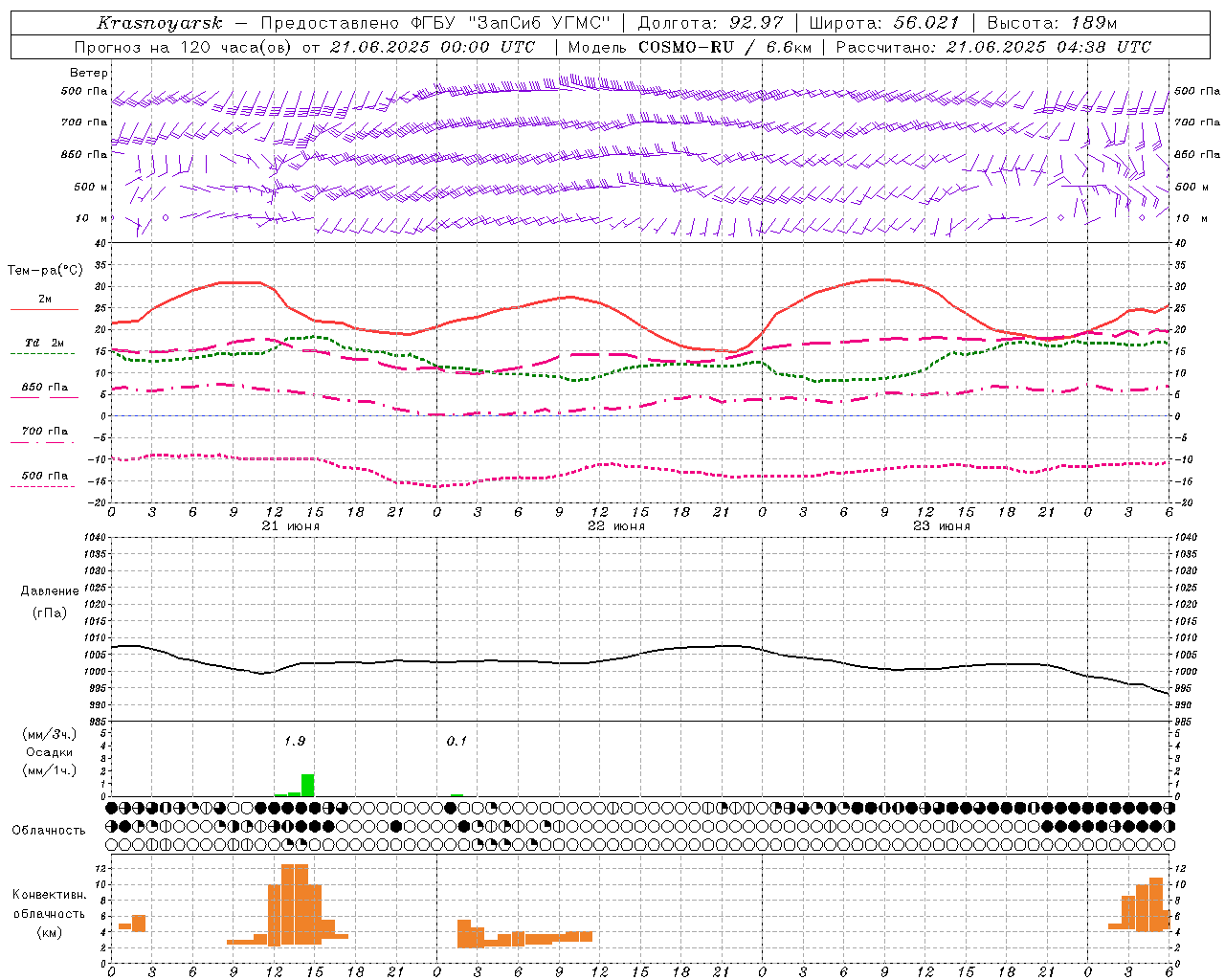The width and height of the screenshot is (1225, 980).
Task: Click the 'Облачность' cloudiness label
Action: coord(49,830)
